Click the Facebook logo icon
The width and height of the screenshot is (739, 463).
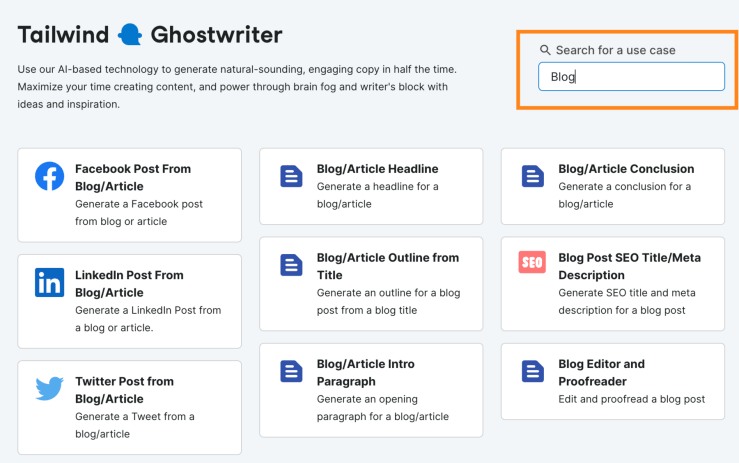(49, 177)
